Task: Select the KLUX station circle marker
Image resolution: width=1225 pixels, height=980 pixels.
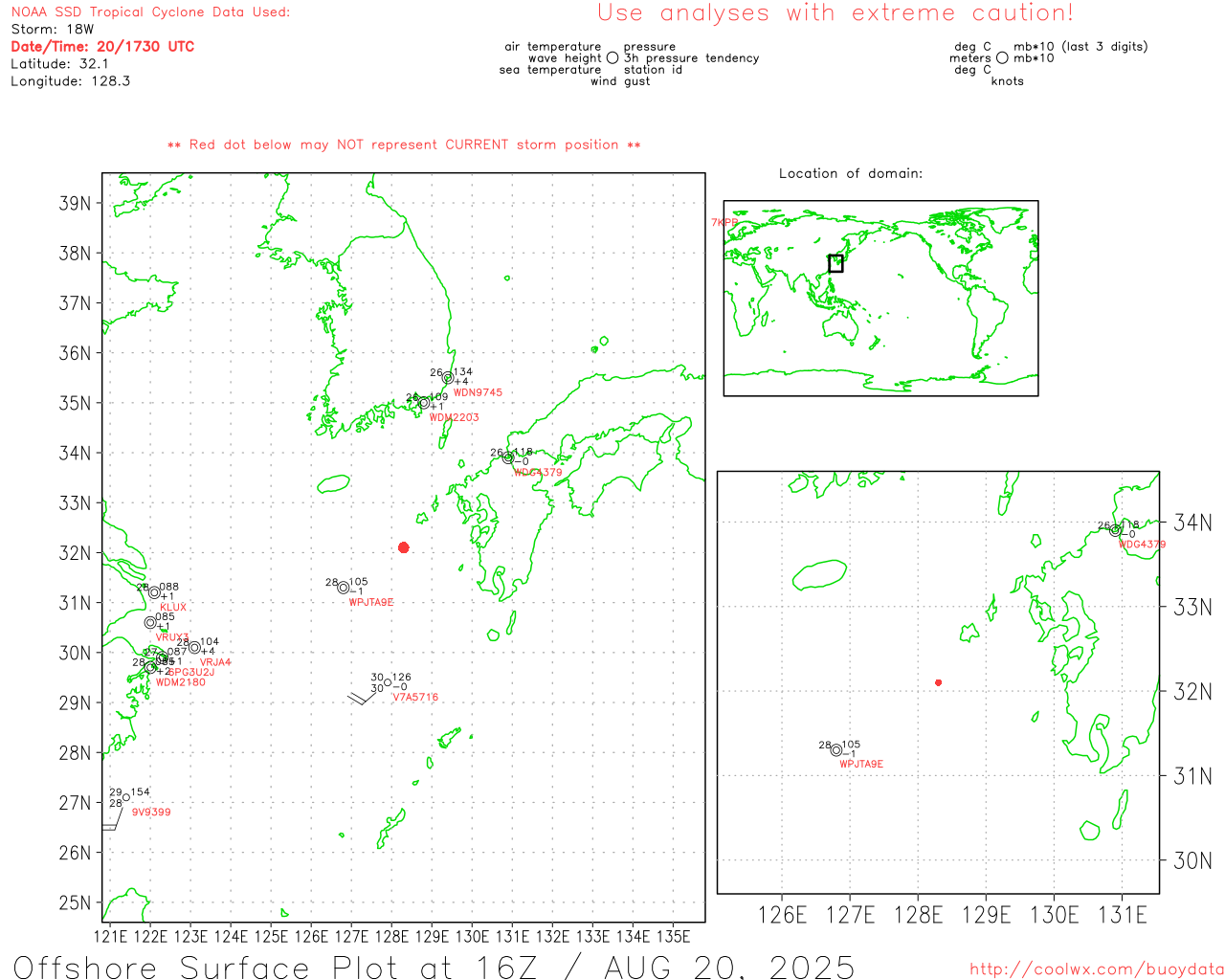Action: (x=154, y=592)
